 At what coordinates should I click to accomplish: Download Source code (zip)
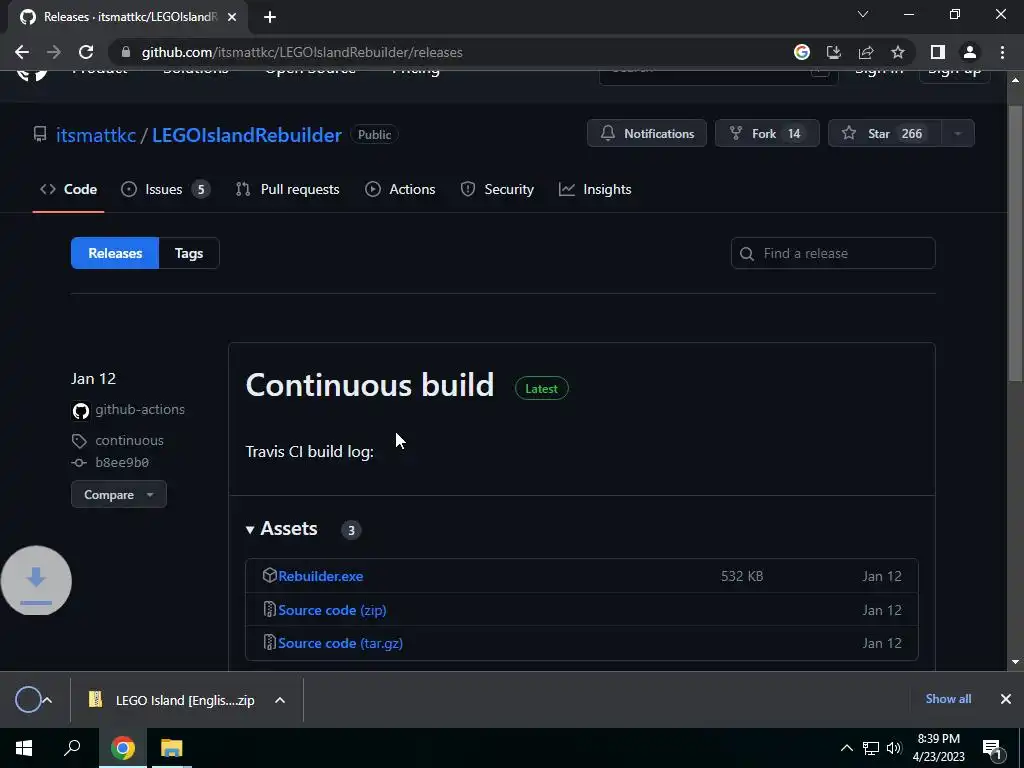coord(332,610)
